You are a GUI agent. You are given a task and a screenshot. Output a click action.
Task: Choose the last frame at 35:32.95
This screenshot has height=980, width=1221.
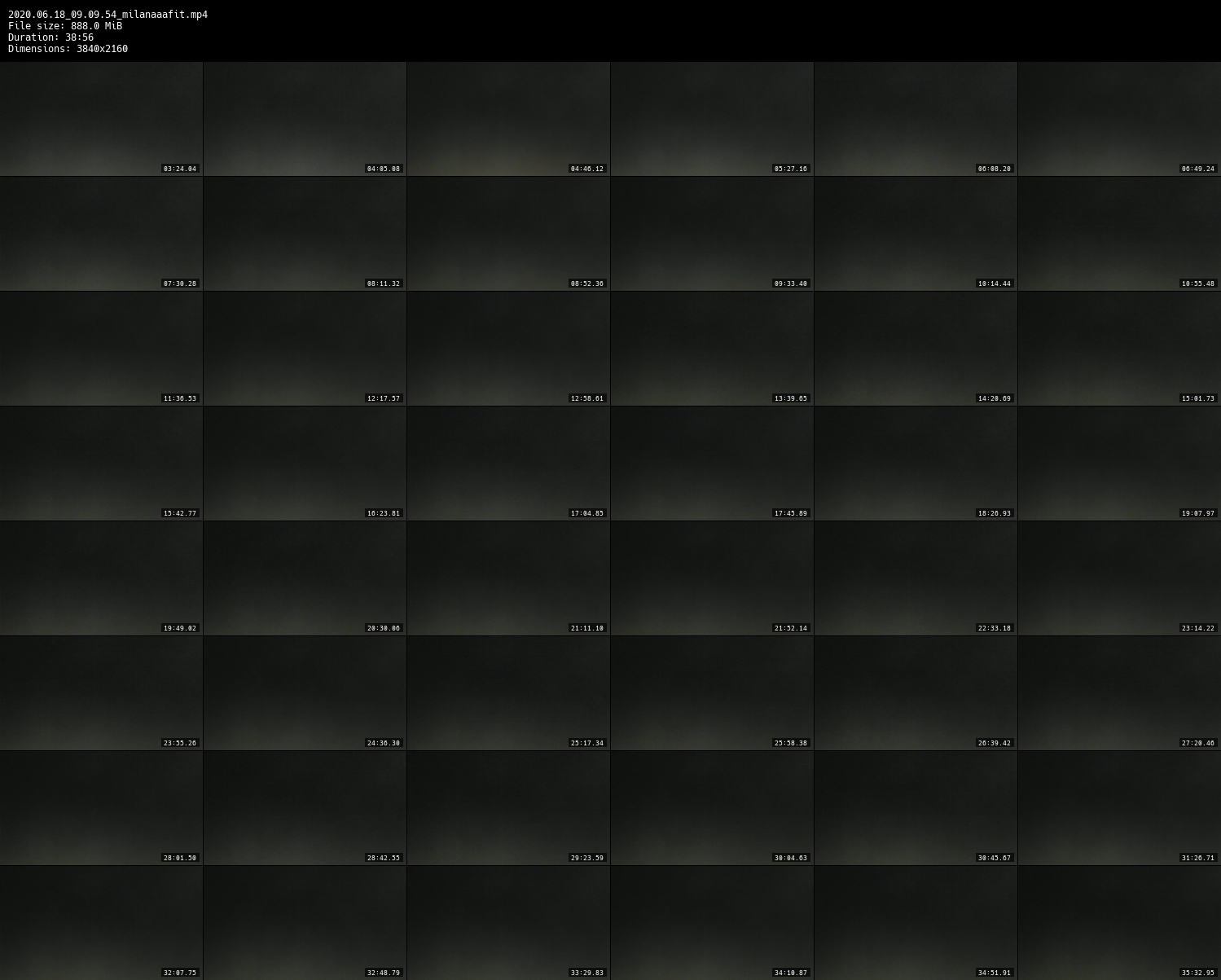1119,923
